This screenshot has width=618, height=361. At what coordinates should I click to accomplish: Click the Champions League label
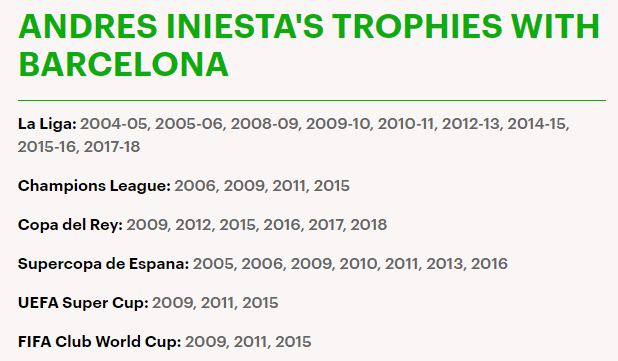94,186
